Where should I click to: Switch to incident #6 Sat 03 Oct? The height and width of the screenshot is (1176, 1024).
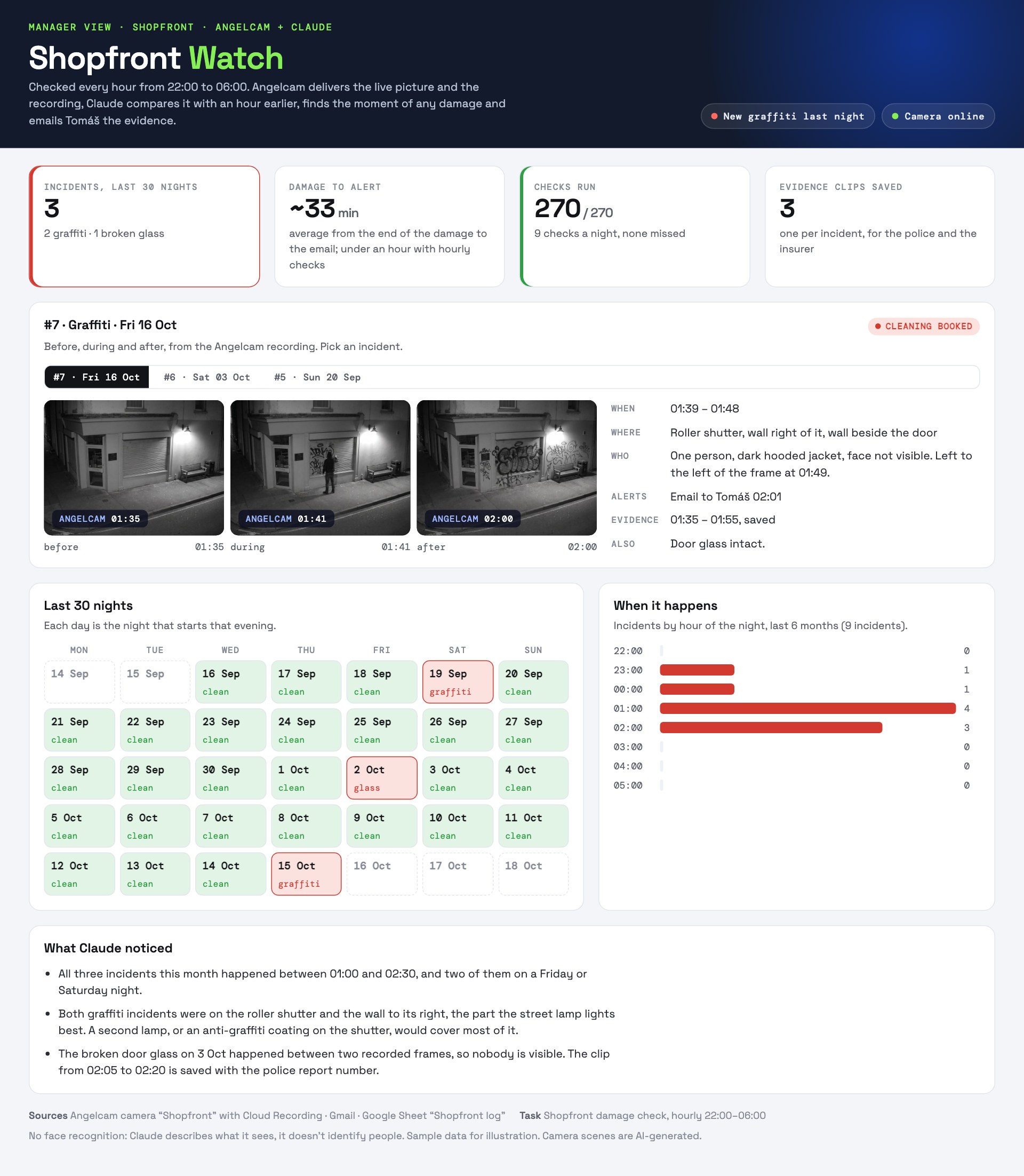pyautogui.click(x=207, y=377)
